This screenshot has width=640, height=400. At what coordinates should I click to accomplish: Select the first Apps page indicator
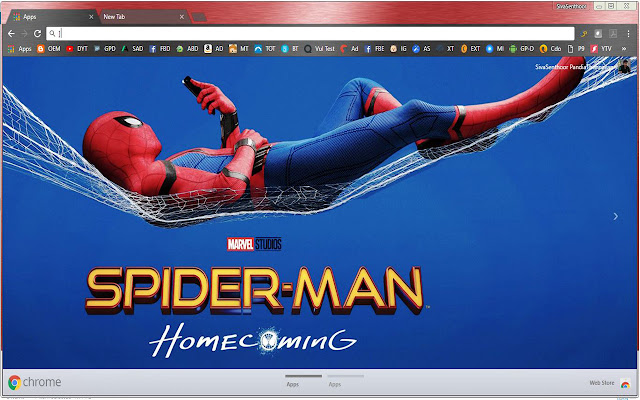pos(303,380)
